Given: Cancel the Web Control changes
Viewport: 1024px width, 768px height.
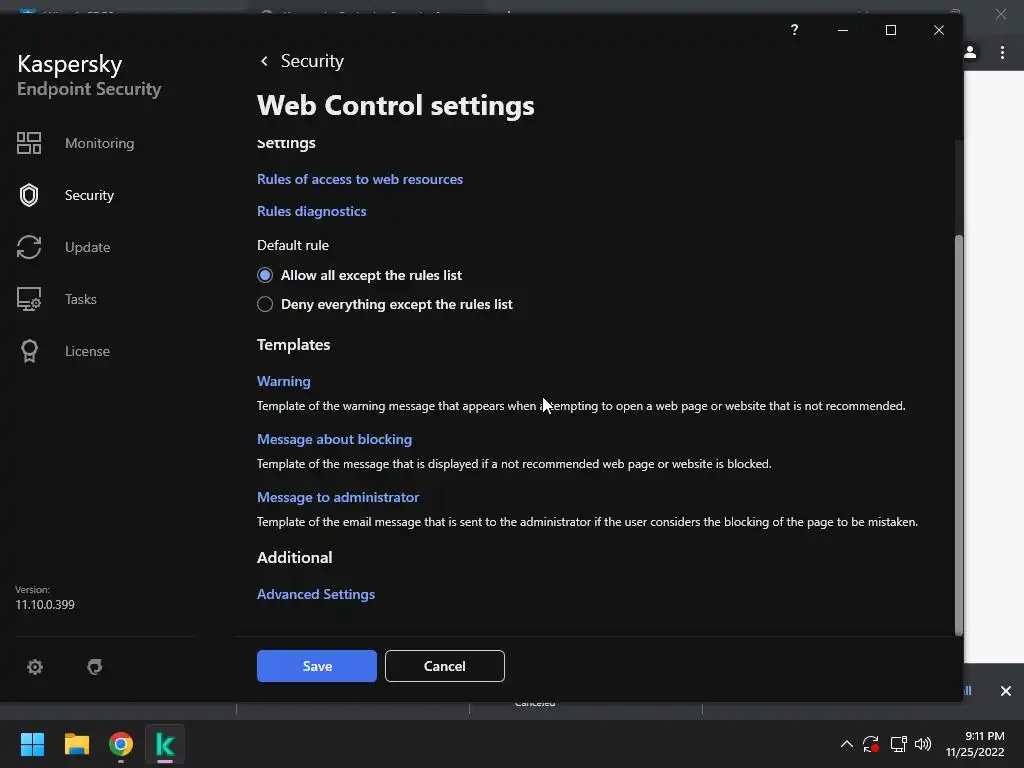Looking at the screenshot, I should point(445,666).
